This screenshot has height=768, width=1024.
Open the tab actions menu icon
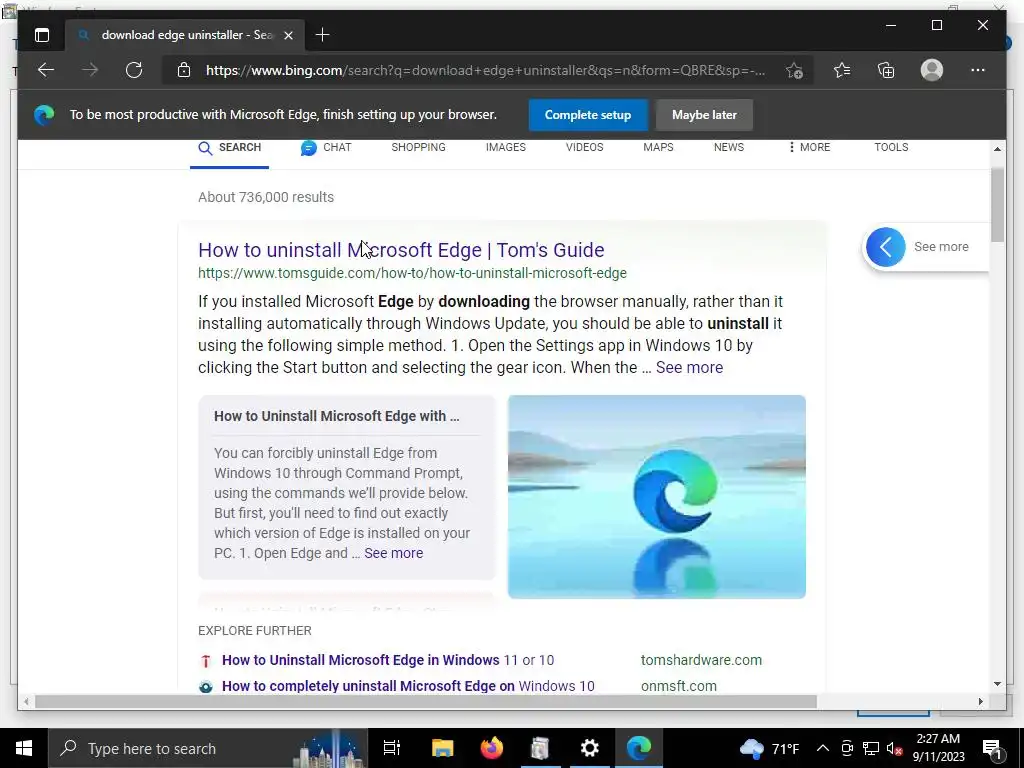point(42,35)
